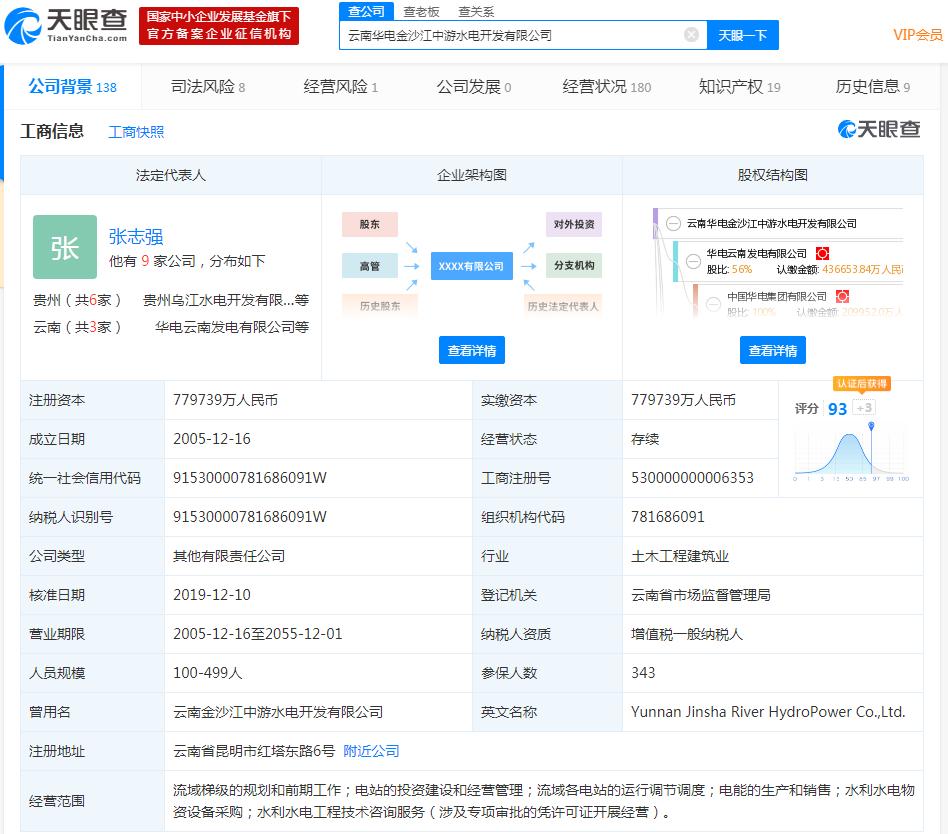Open the 司法风险 8 tab
The height and width of the screenshot is (834, 948).
click(208, 87)
